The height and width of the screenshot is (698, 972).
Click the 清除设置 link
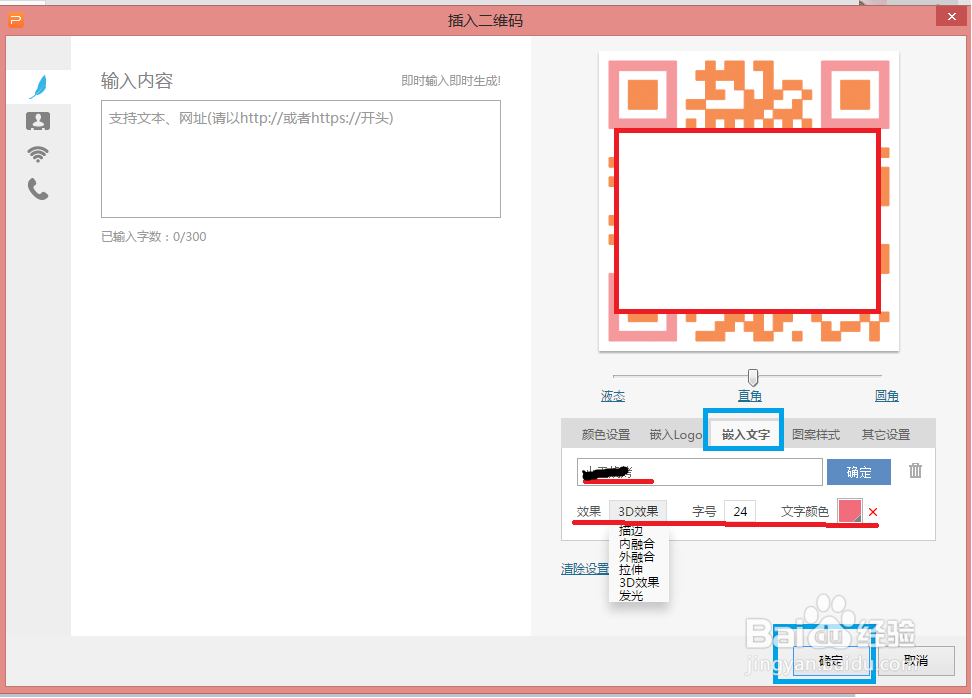[x=585, y=568]
